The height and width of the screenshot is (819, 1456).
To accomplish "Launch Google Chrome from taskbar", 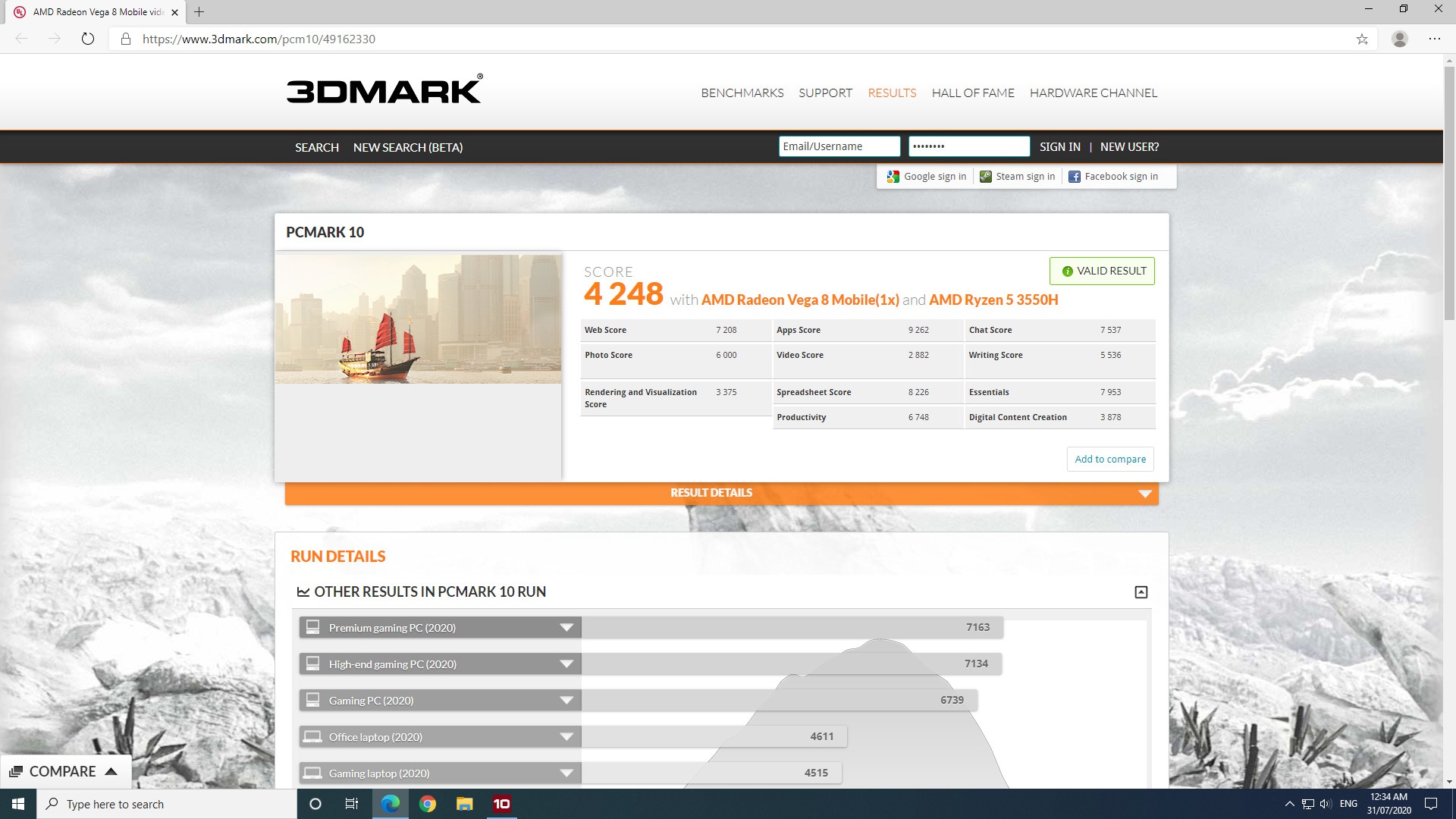I will pyautogui.click(x=428, y=804).
